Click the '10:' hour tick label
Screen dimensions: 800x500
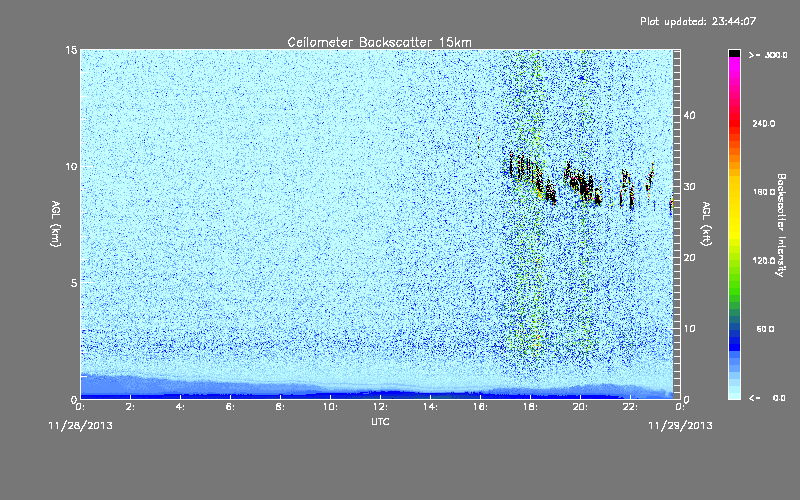(331, 407)
